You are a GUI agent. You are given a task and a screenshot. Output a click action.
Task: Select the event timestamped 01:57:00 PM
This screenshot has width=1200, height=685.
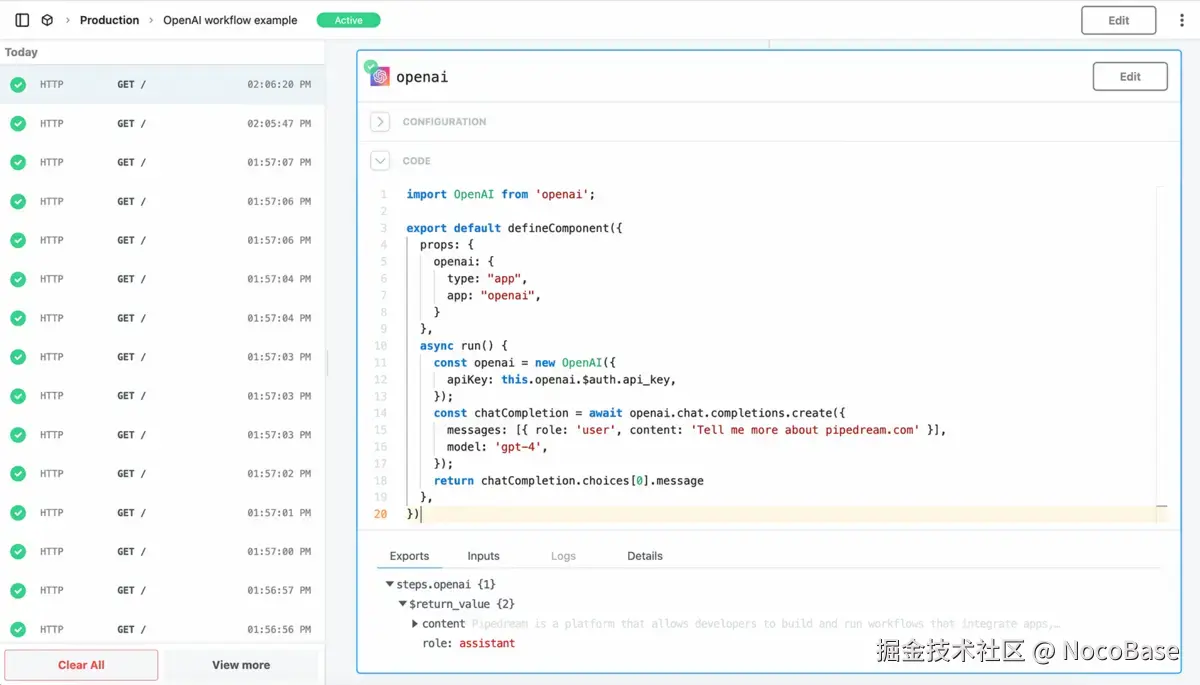point(162,552)
